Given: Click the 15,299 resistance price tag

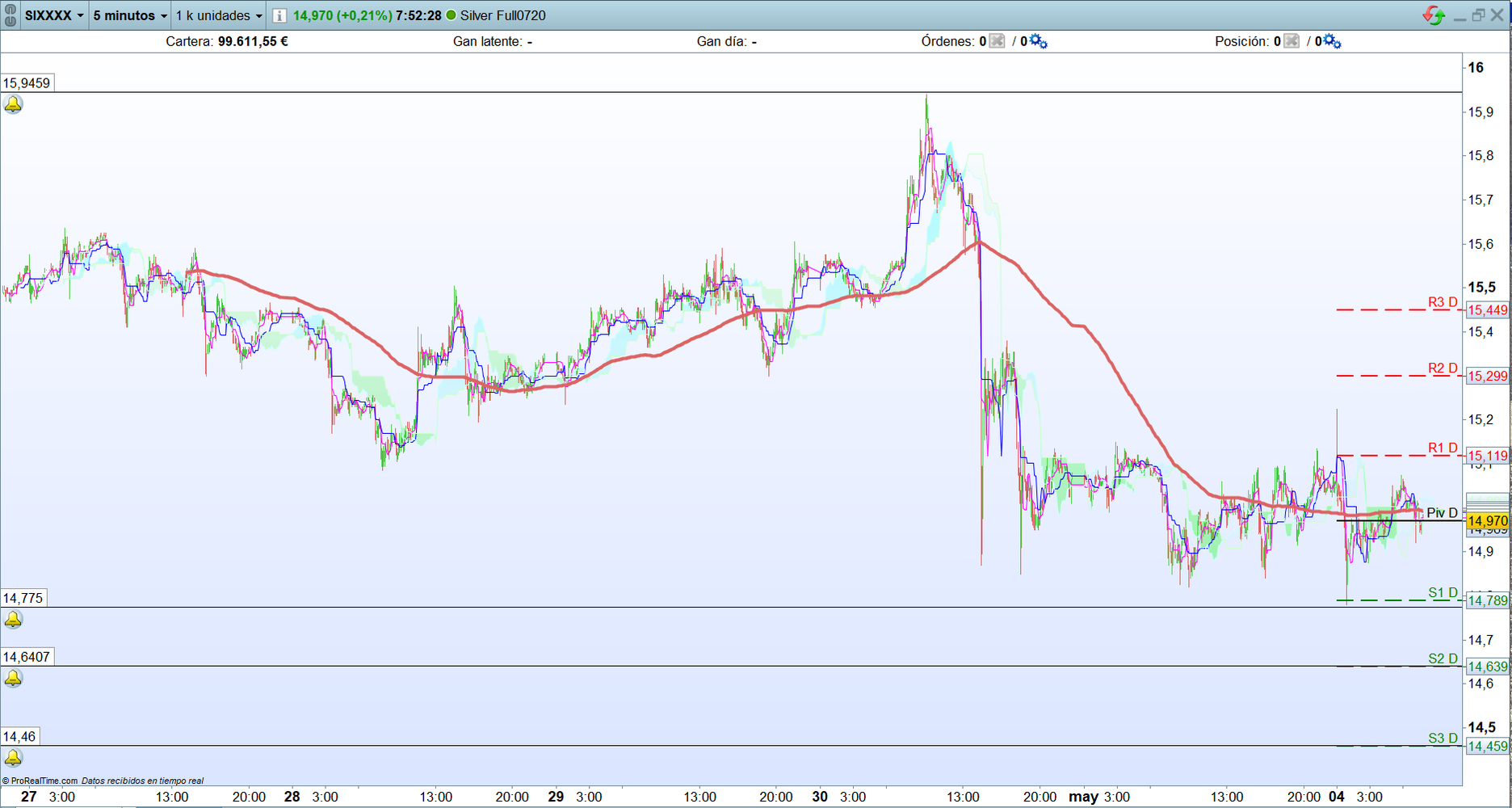Looking at the screenshot, I should tap(1487, 377).
